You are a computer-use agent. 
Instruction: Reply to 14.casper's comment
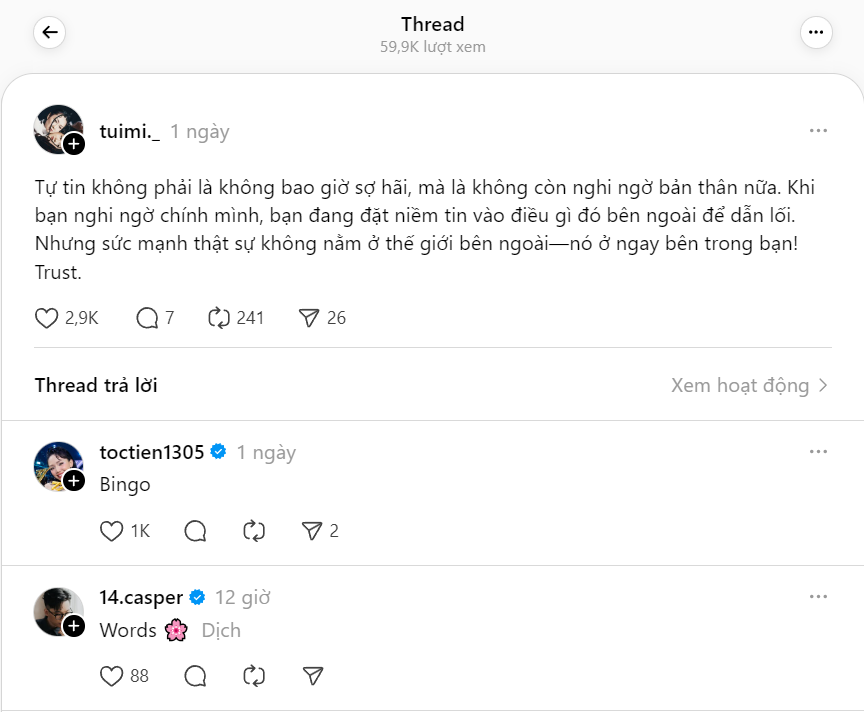pyautogui.click(x=195, y=676)
